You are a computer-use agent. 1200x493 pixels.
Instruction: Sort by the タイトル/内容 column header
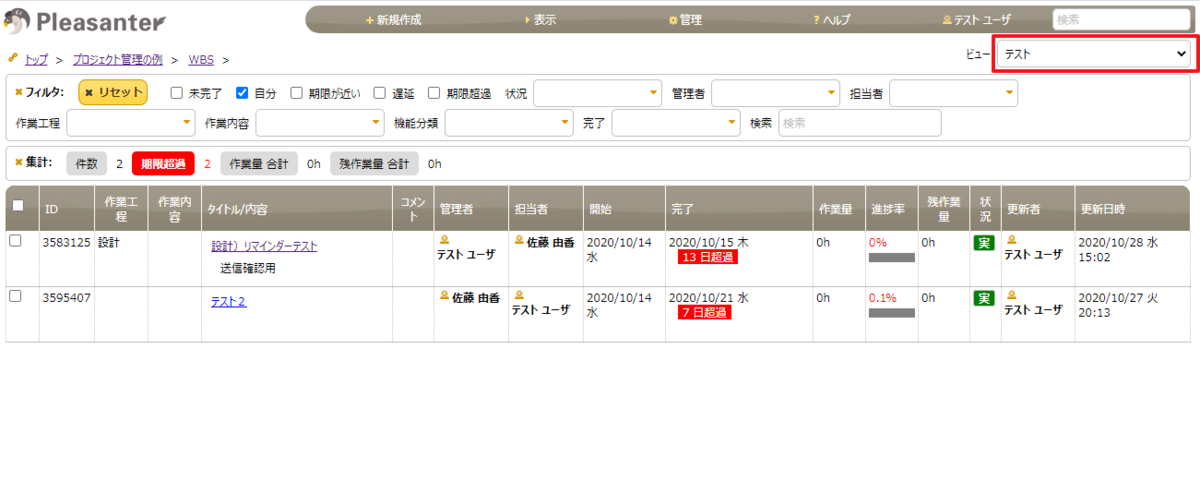[296, 209]
